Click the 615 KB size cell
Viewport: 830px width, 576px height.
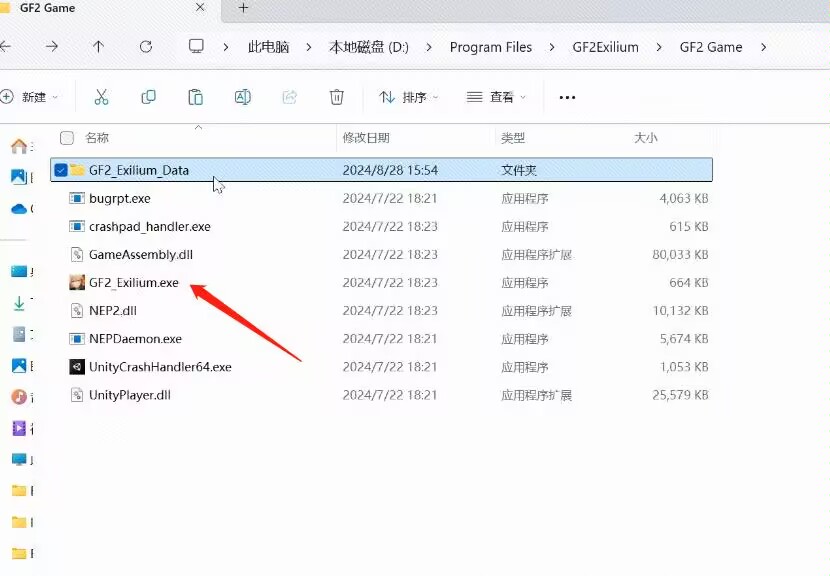tap(689, 227)
